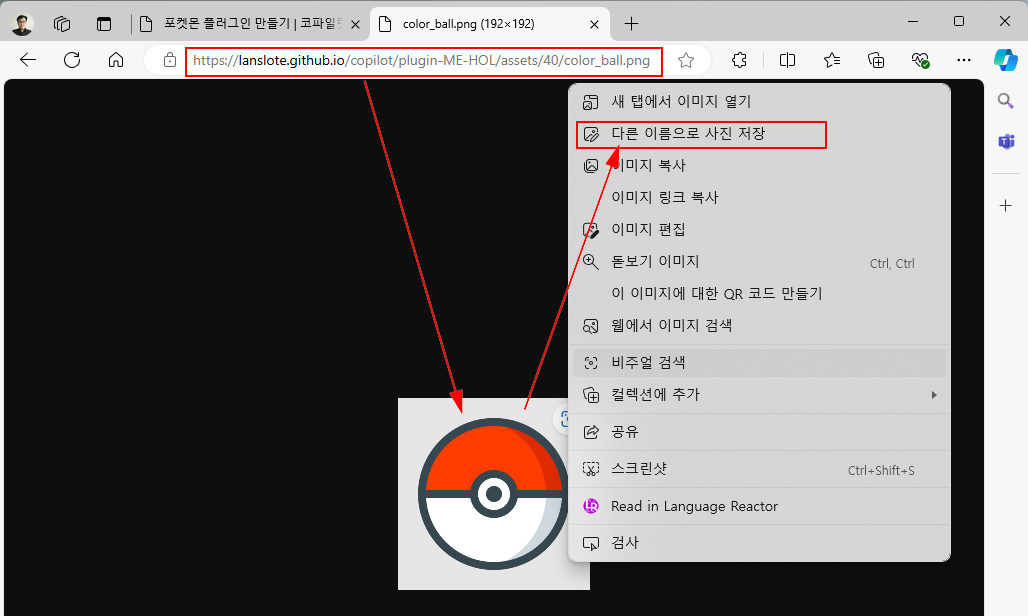The height and width of the screenshot is (616, 1028).
Task: Choose 새 탭에서 이미지 열기
Action: pos(760,102)
